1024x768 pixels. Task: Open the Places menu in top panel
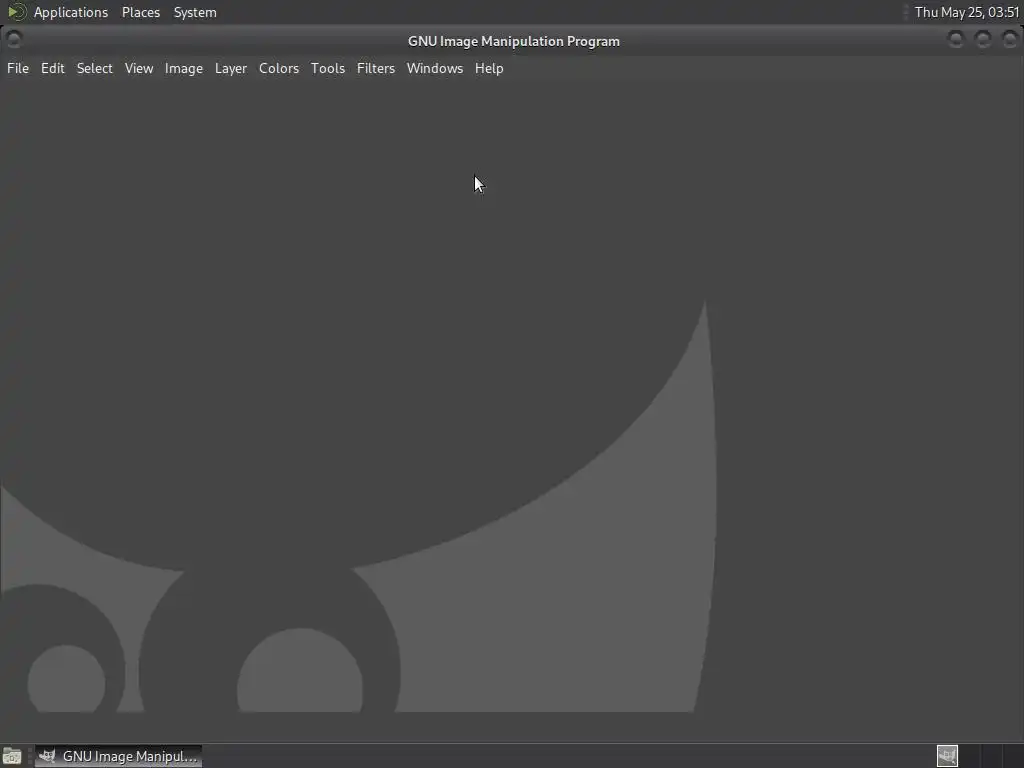click(141, 12)
